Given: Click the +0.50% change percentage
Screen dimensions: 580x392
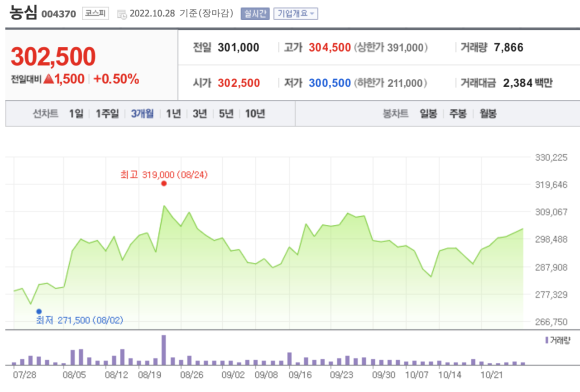Looking at the screenshot, I should click(x=116, y=79).
